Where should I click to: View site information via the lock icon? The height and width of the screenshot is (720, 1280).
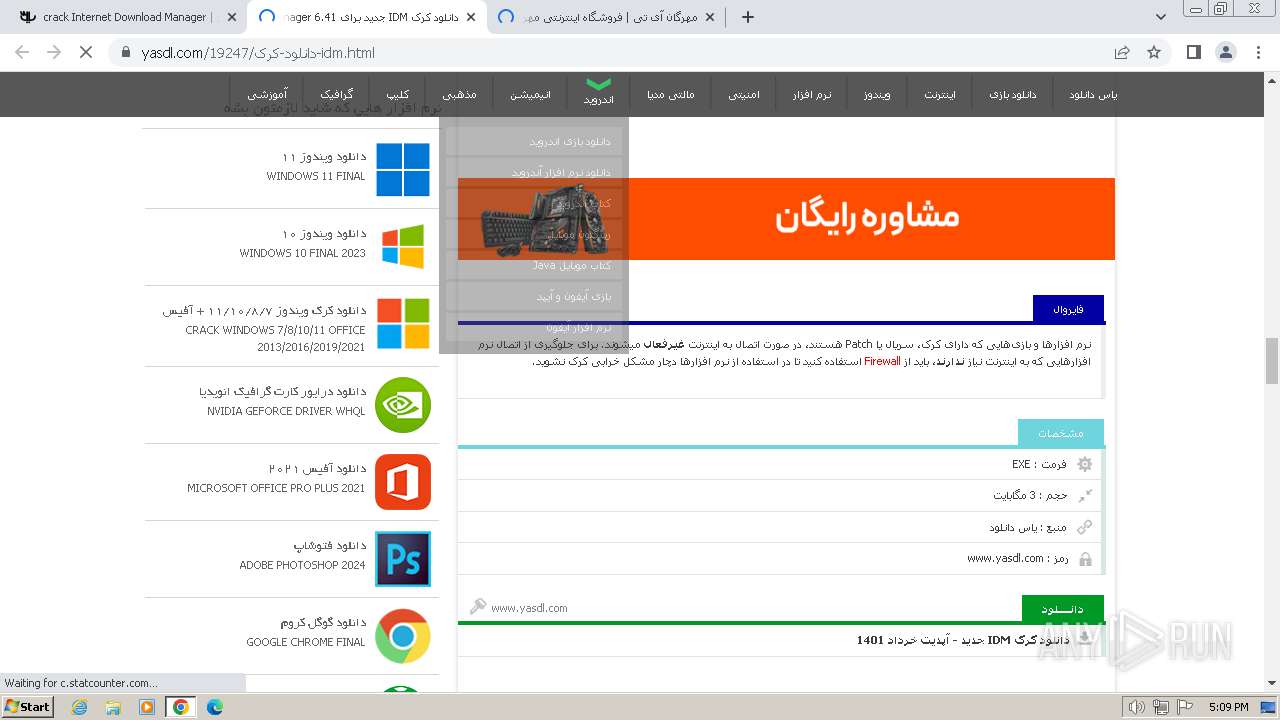(x=125, y=52)
